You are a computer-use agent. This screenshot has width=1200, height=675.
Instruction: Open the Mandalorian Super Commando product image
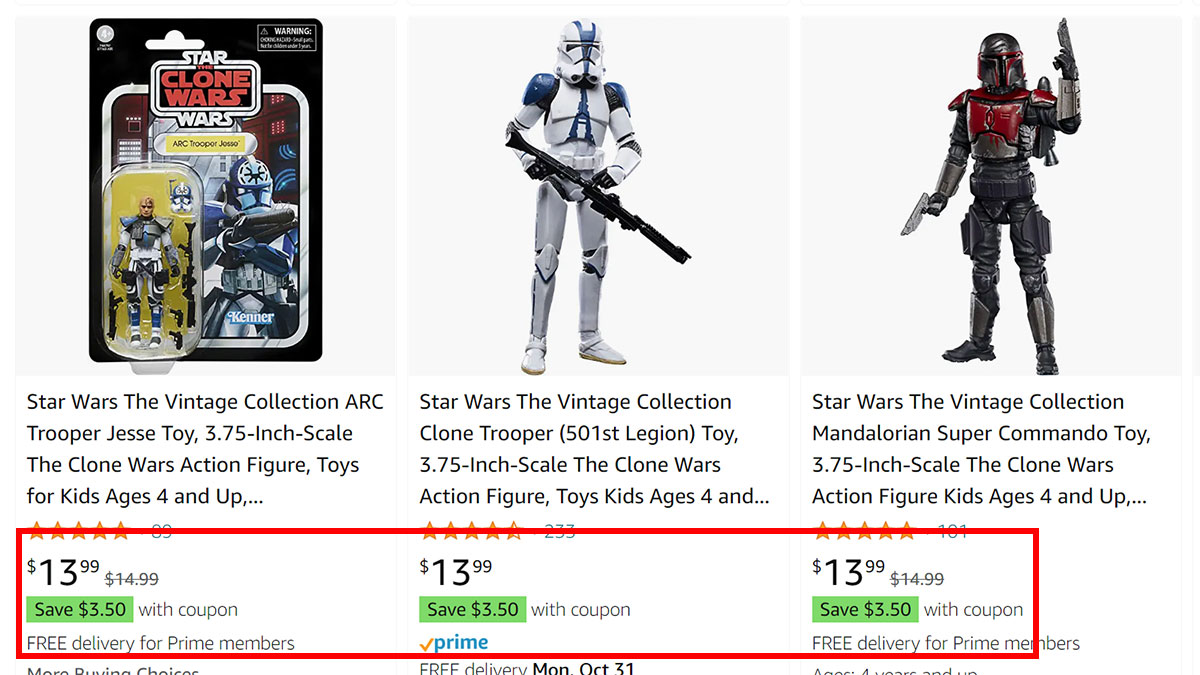(x=990, y=195)
